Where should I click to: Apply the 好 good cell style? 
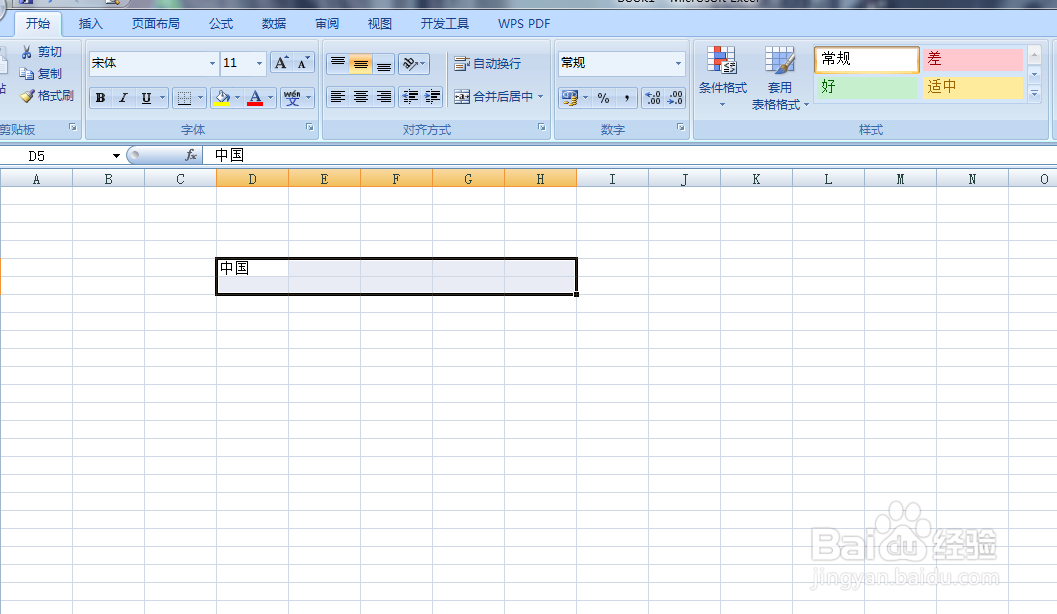tap(866, 87)
